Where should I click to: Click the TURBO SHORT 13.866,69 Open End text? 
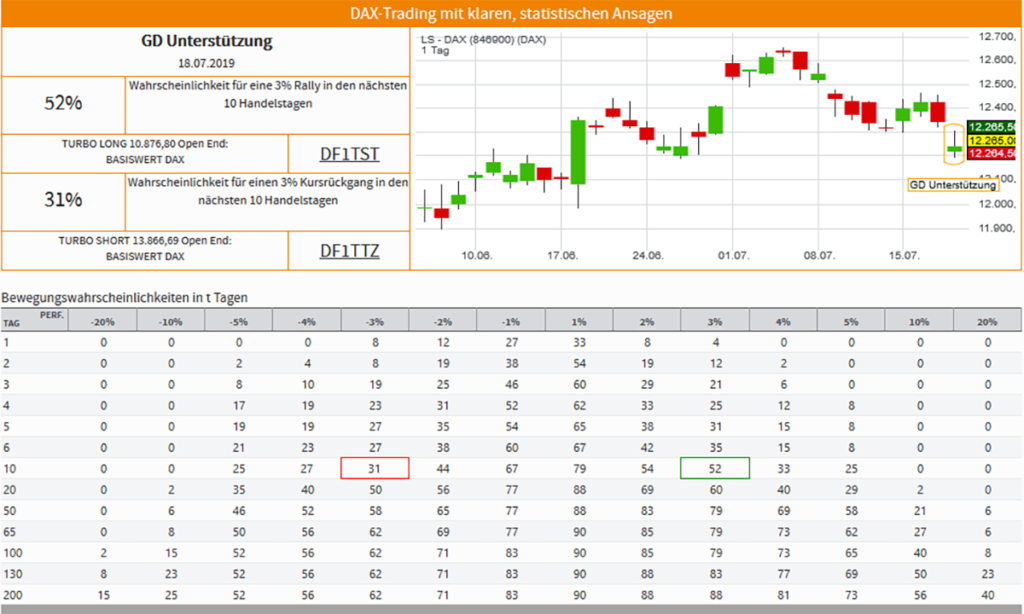(x=145, y=240)
